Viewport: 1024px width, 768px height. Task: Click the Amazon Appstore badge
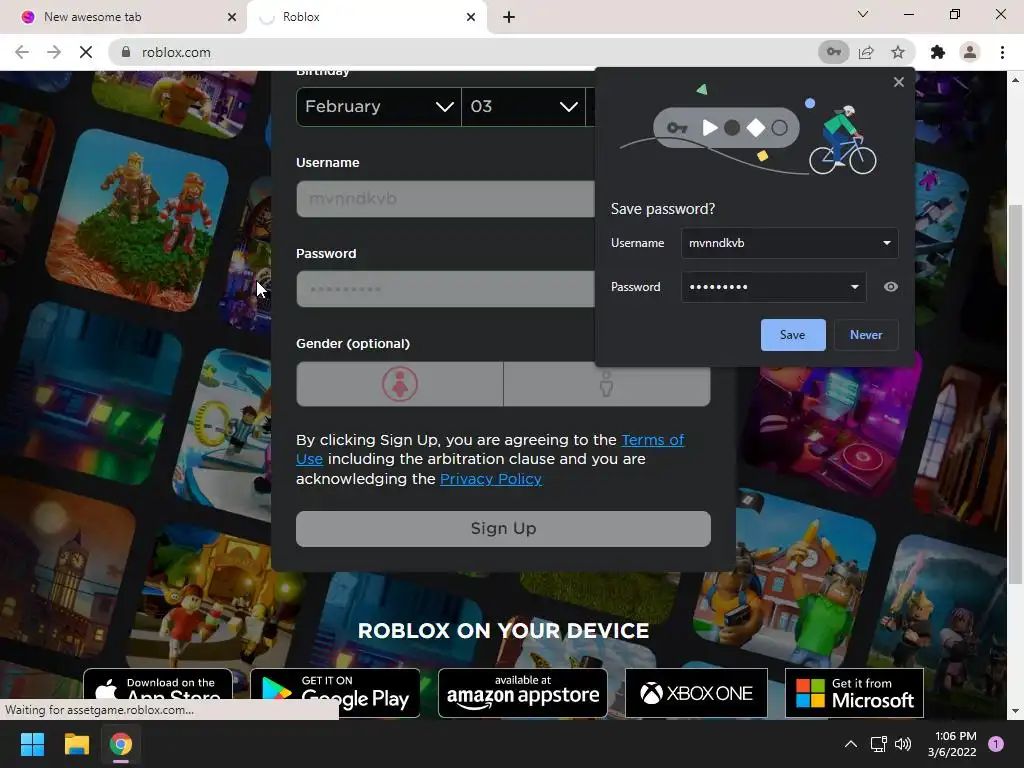522,692
